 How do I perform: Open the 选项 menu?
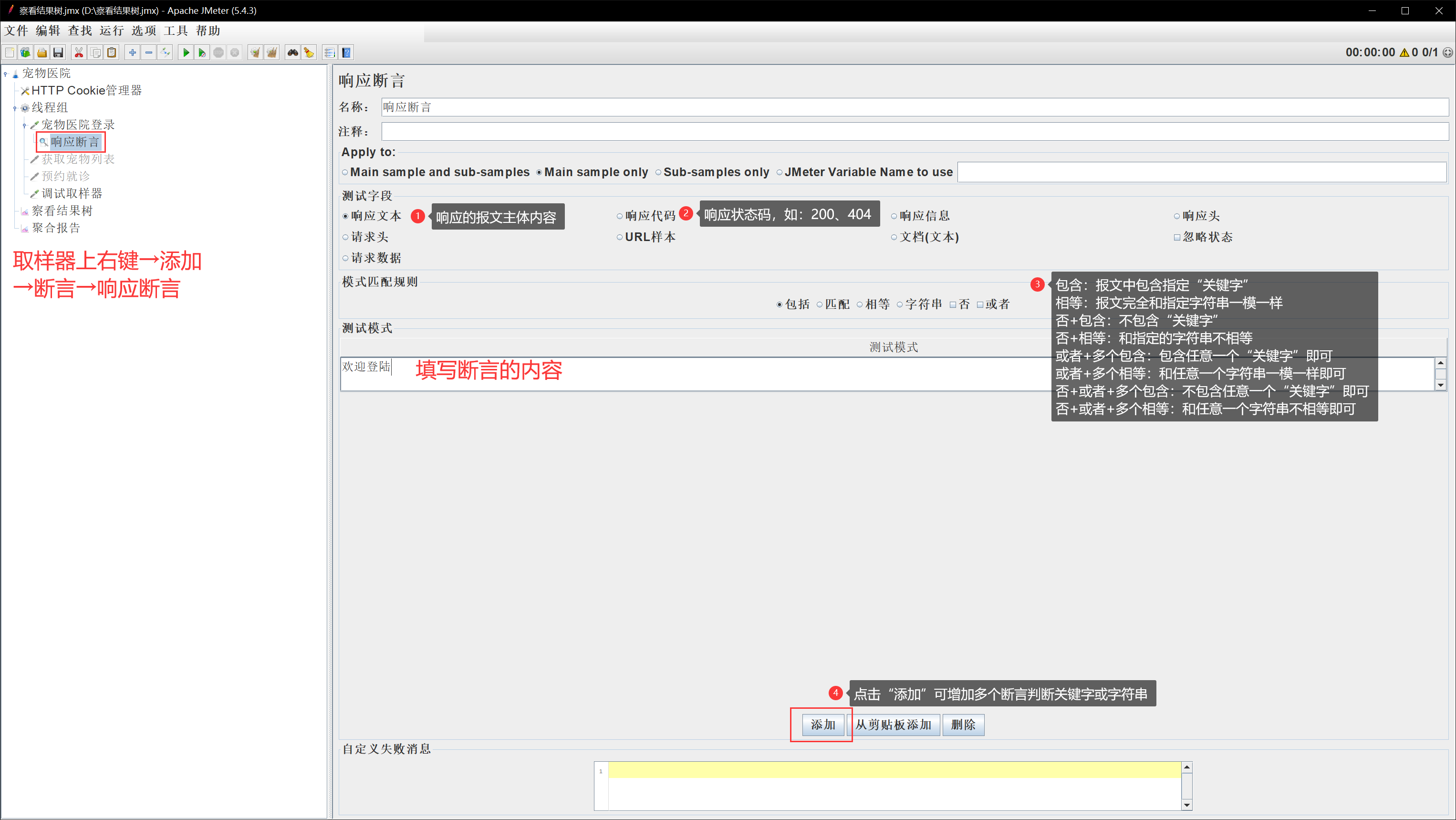pos(144,31)
